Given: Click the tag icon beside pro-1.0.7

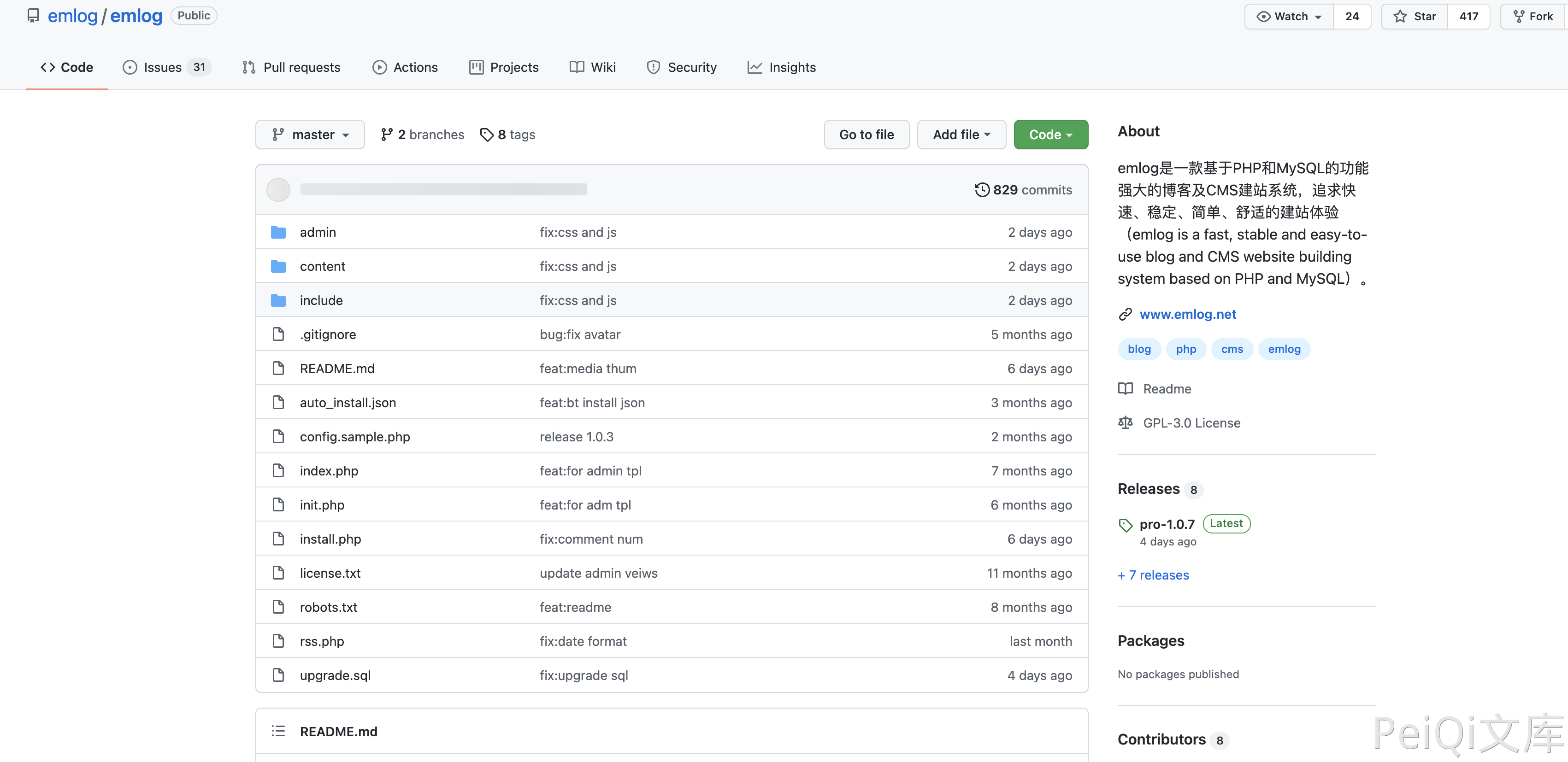Looking at the screenshot, I should point(1125,525).
